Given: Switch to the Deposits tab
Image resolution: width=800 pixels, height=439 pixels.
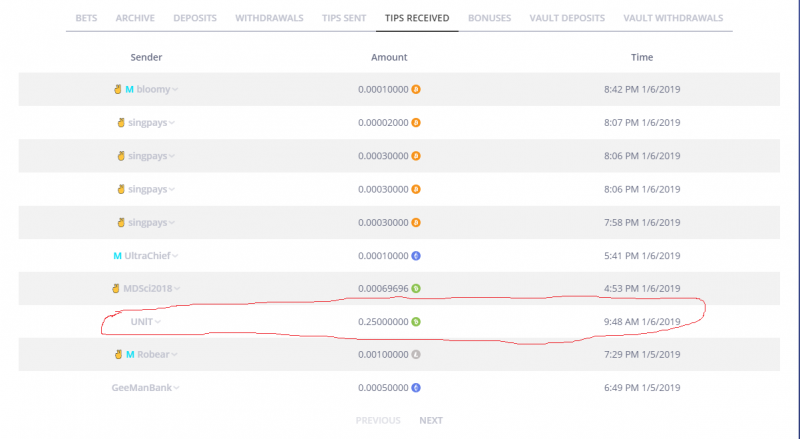Looking at the screenshot, I should (195, 18).
